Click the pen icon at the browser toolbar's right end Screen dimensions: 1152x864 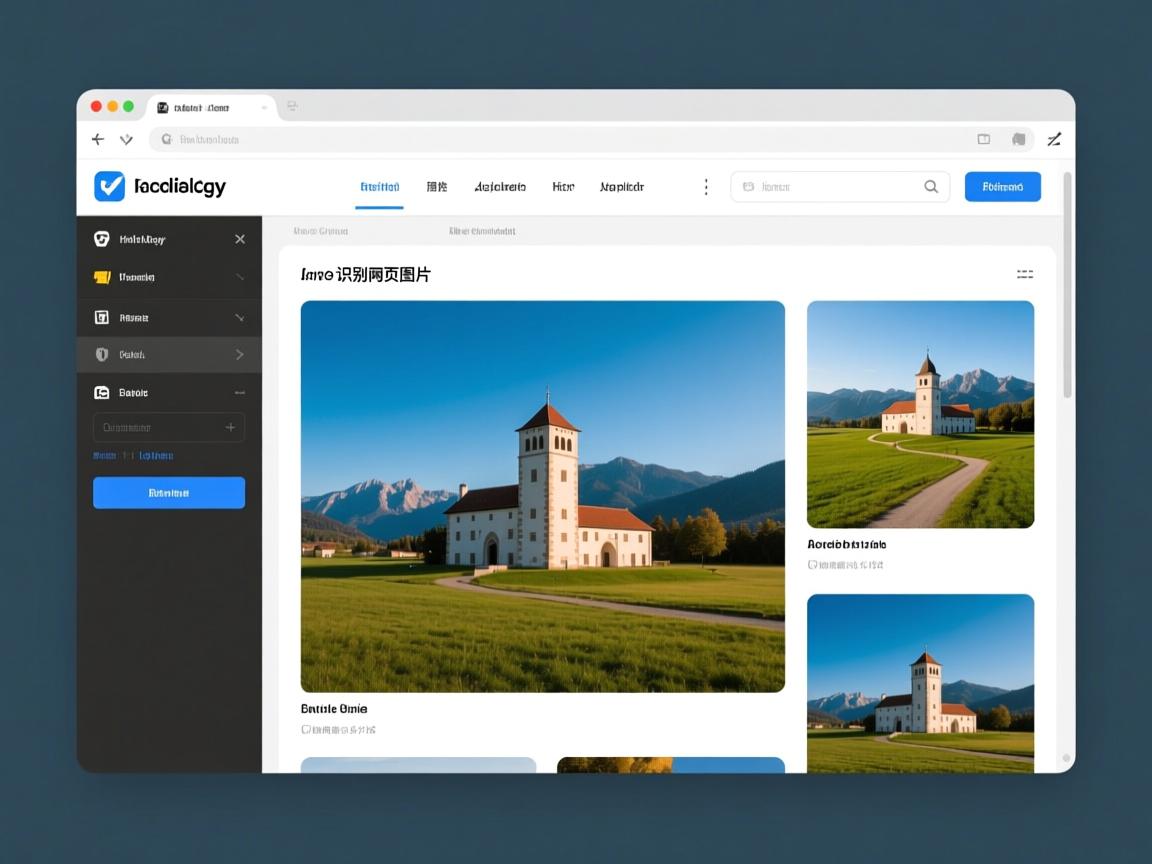click(1054, 140)
